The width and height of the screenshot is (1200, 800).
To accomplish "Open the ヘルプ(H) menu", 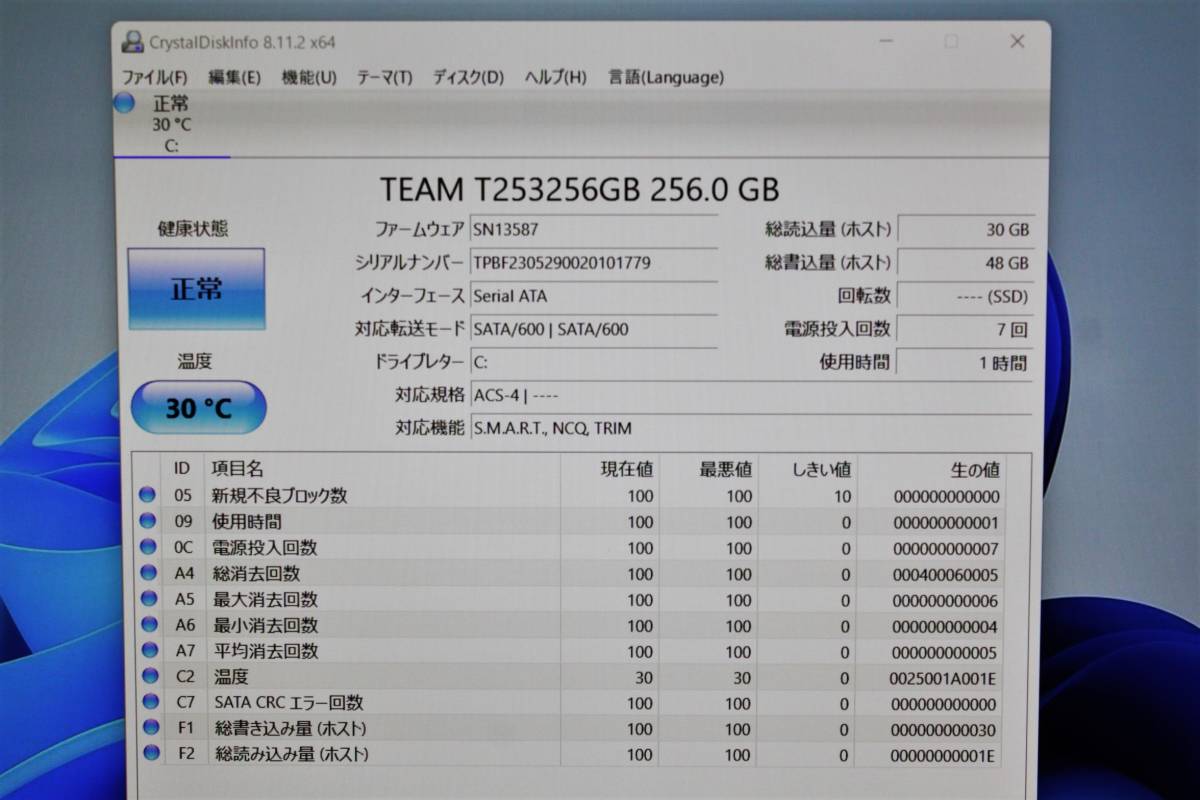I will [556, 77].
